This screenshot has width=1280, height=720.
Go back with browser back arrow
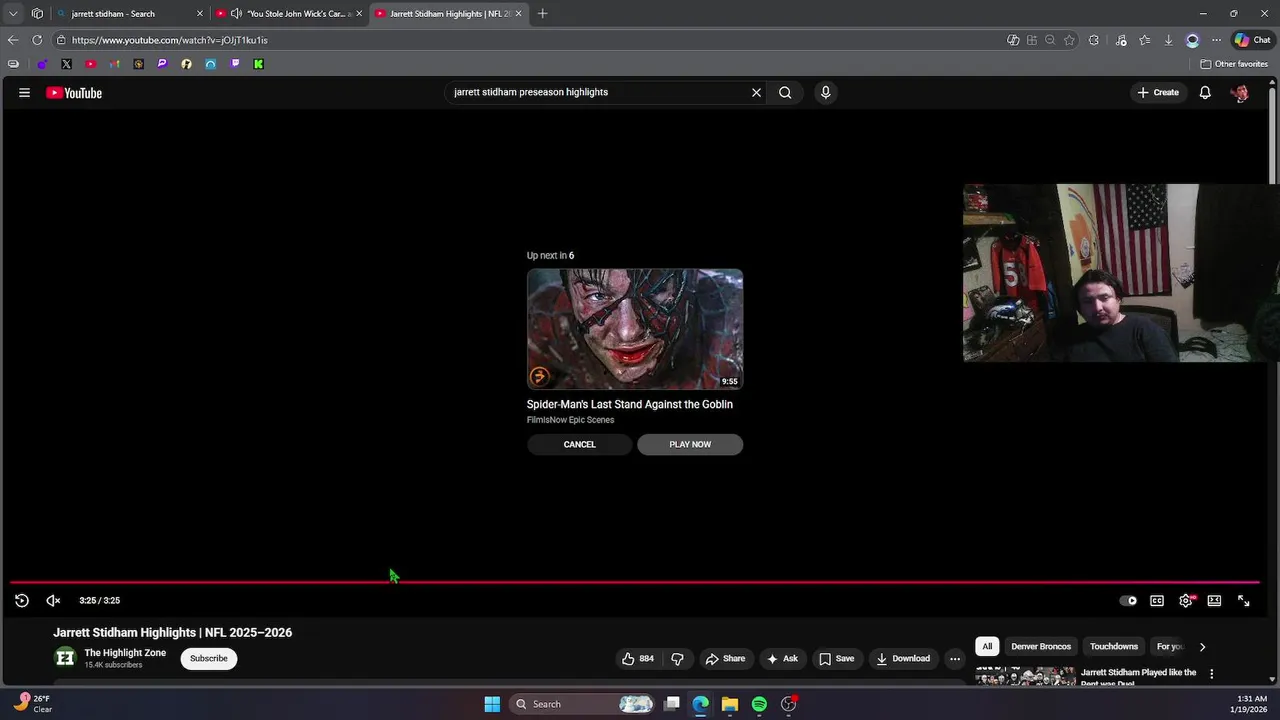pos(13,40)
